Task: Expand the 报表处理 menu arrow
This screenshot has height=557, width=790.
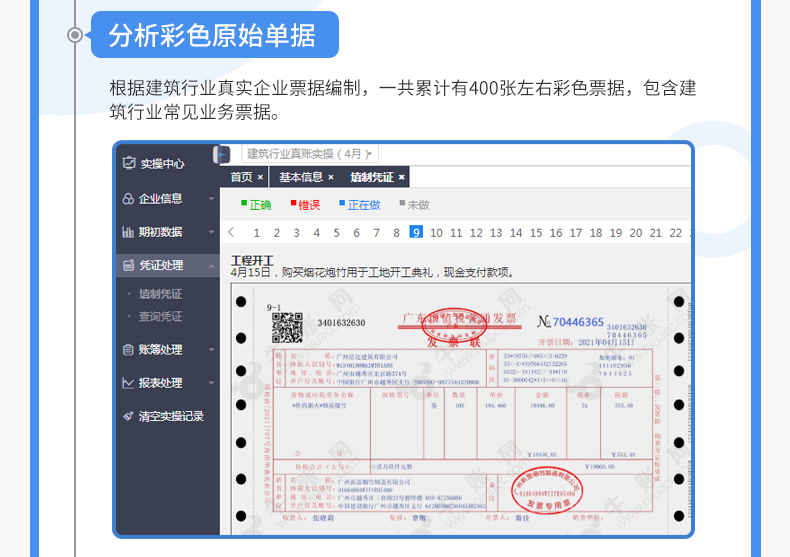Action: click(212, 383)
